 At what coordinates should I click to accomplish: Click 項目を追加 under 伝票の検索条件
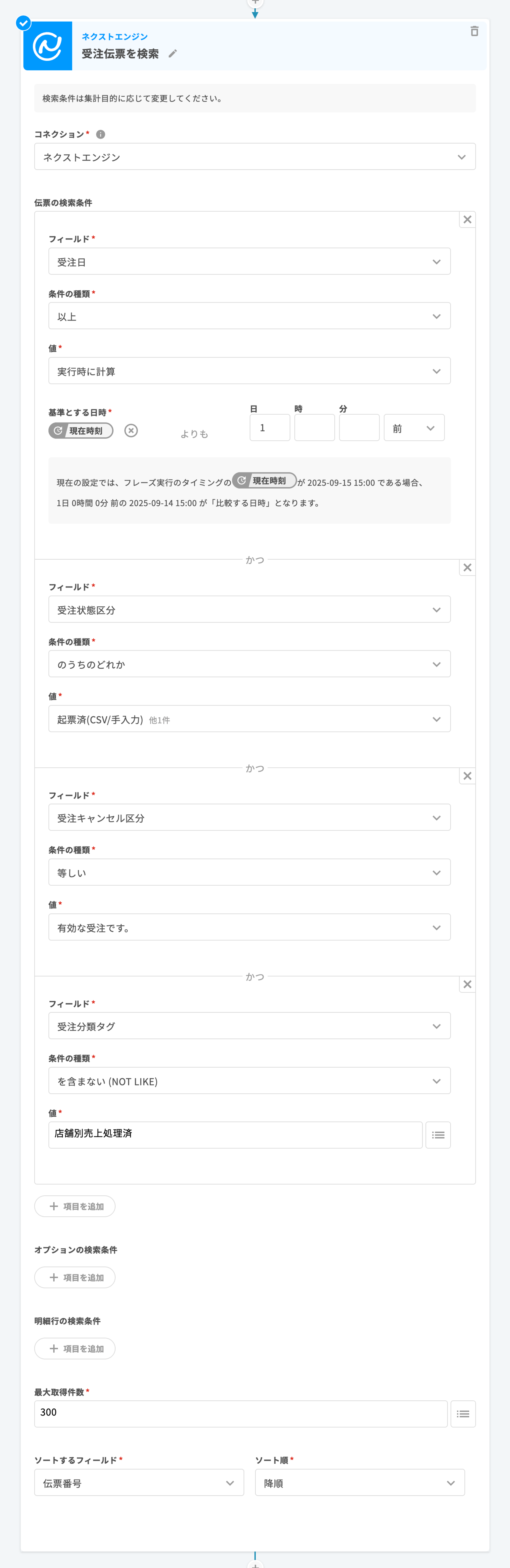(x=75, y=1206)
